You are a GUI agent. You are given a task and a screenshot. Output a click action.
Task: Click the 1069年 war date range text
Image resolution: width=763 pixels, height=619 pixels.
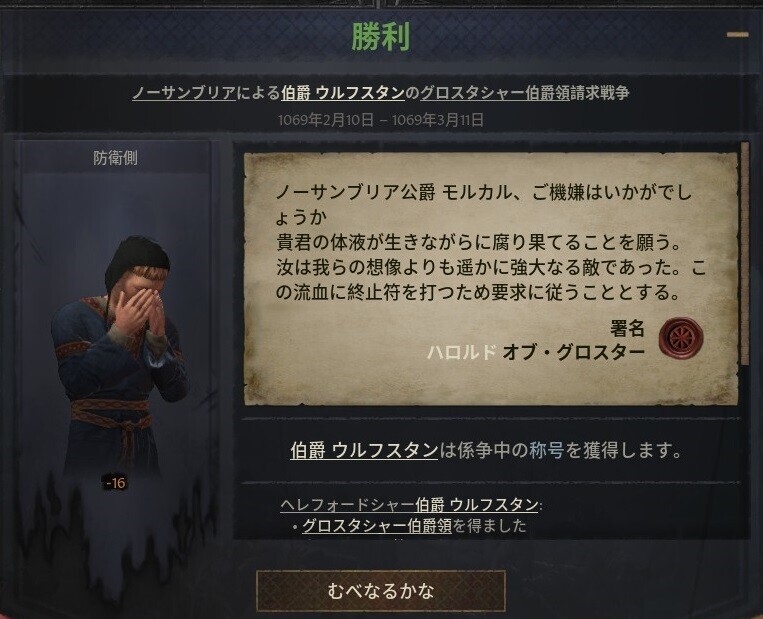pos(381,120)
